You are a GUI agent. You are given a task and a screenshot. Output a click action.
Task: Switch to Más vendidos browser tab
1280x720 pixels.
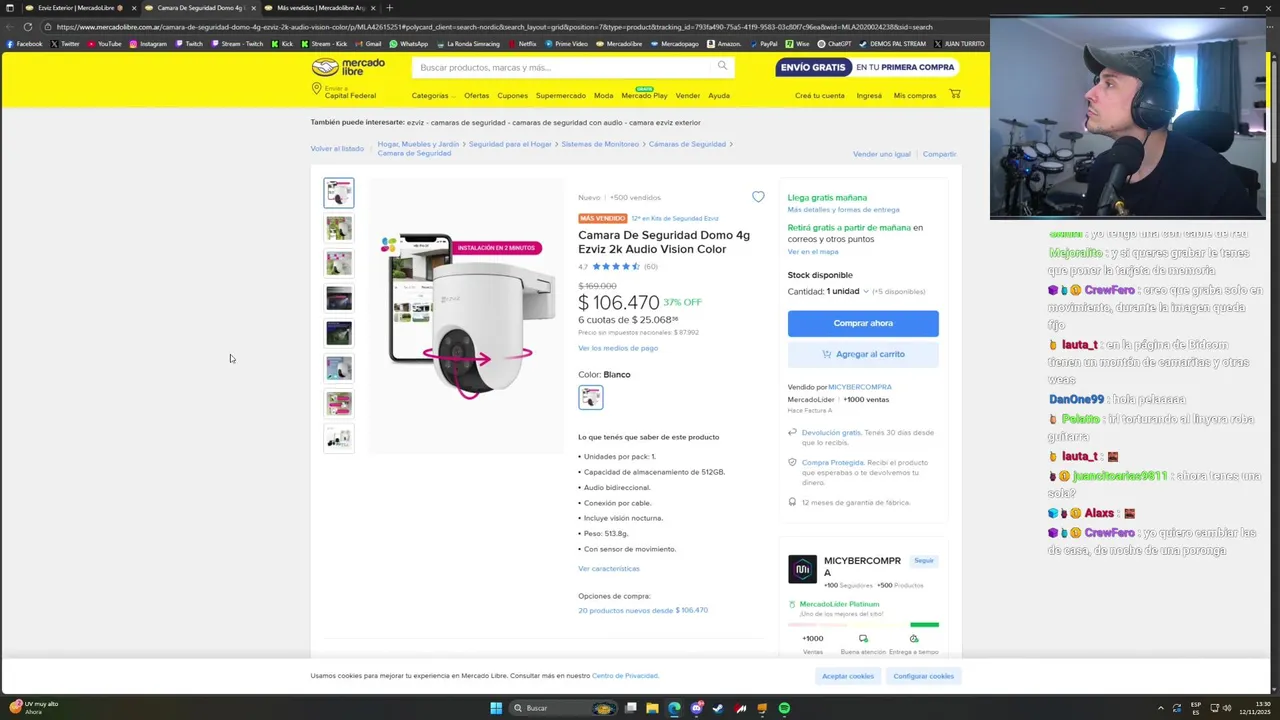(318, 8)
